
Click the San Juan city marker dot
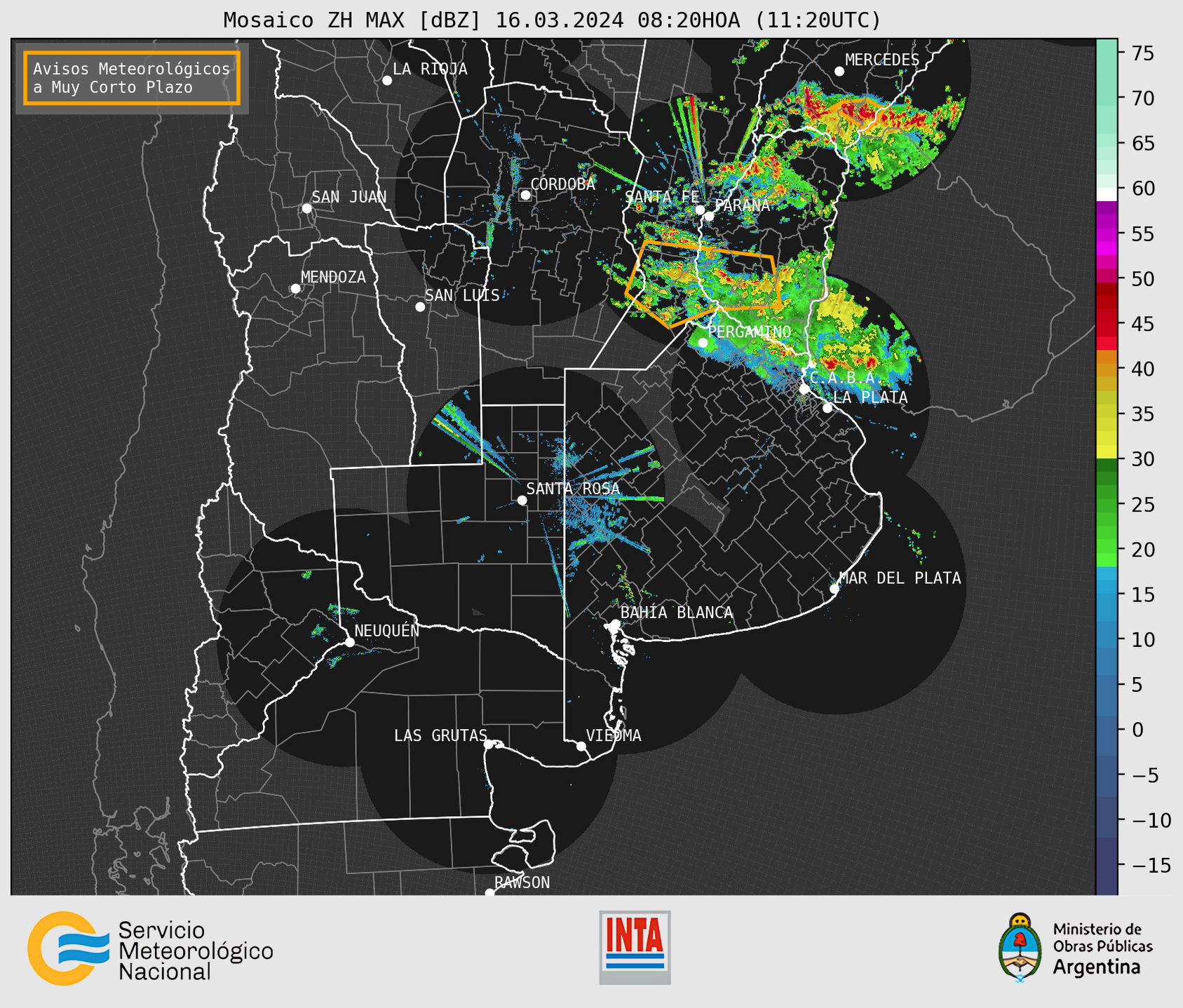point(306,208)
